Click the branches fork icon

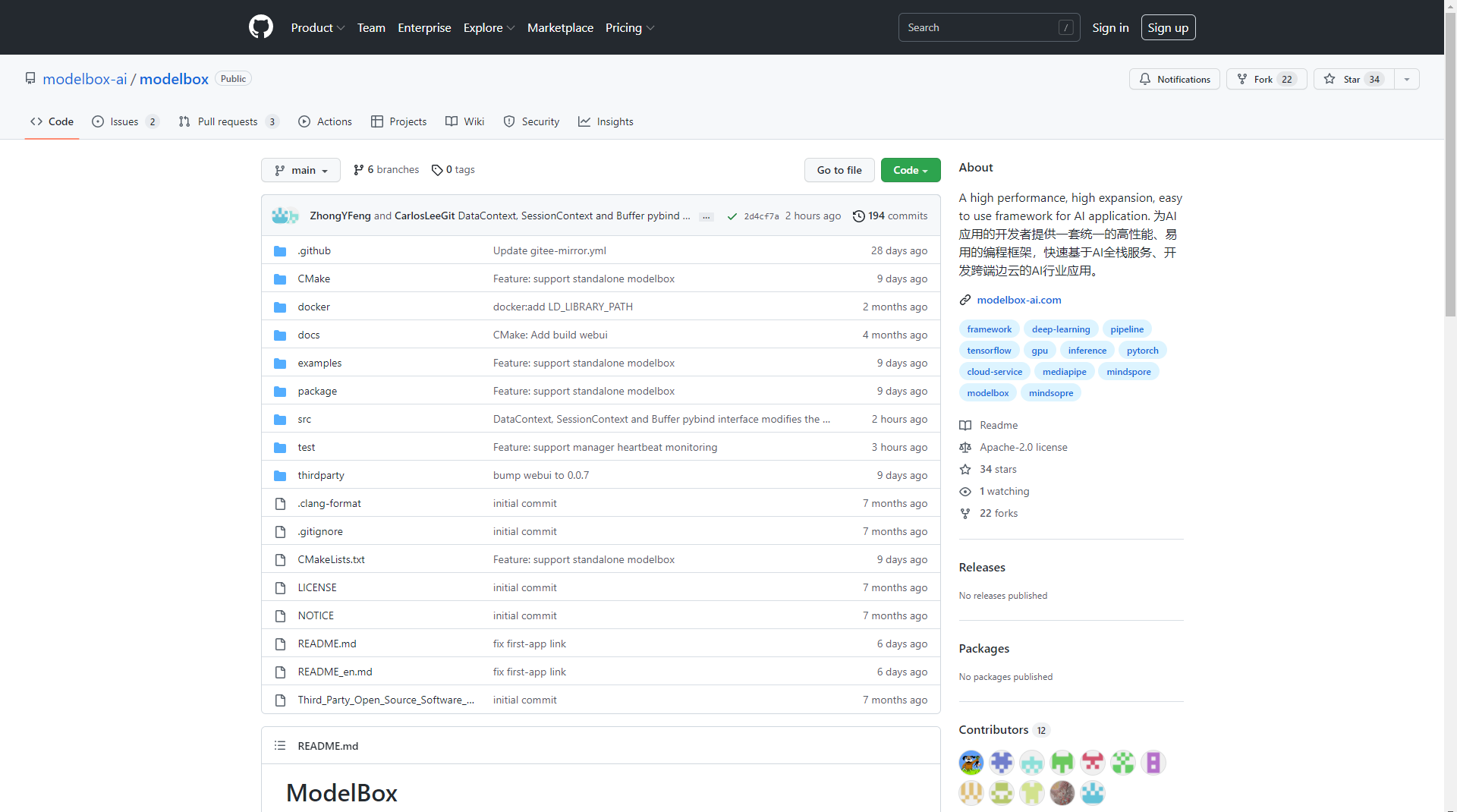tap(358, 170)
